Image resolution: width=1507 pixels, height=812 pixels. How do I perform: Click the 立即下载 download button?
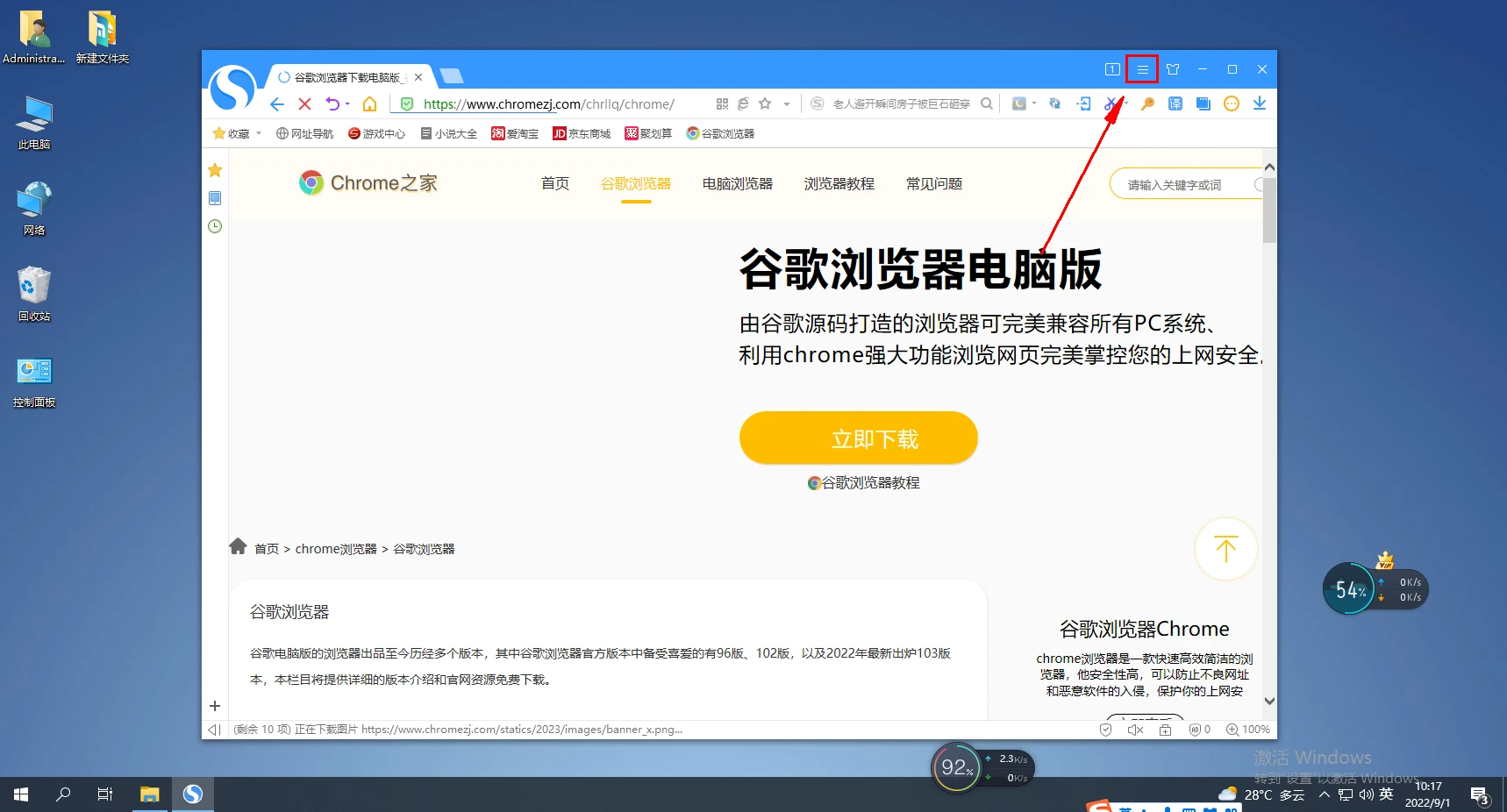coord(859,438)
